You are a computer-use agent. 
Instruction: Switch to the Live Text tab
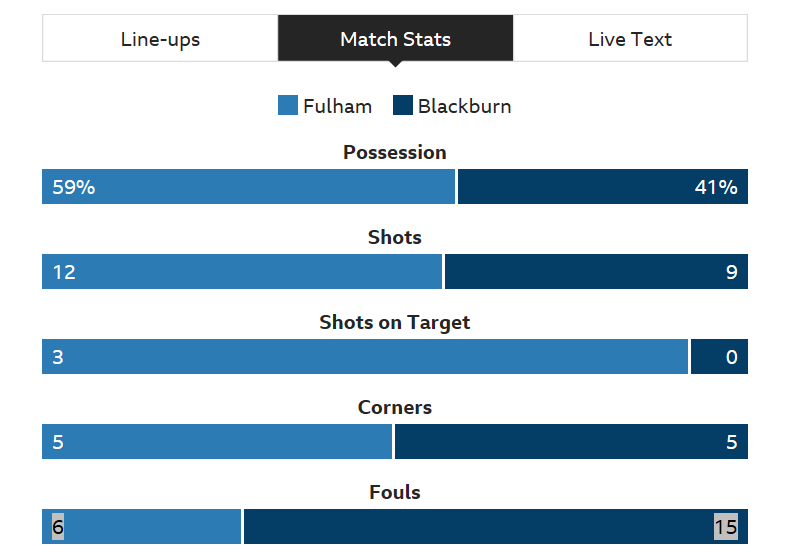(x=630, y=39)
